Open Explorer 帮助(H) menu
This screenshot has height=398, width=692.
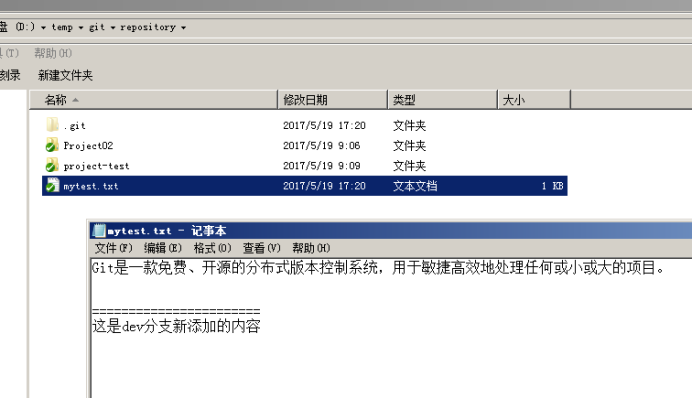tap(53, 53)
